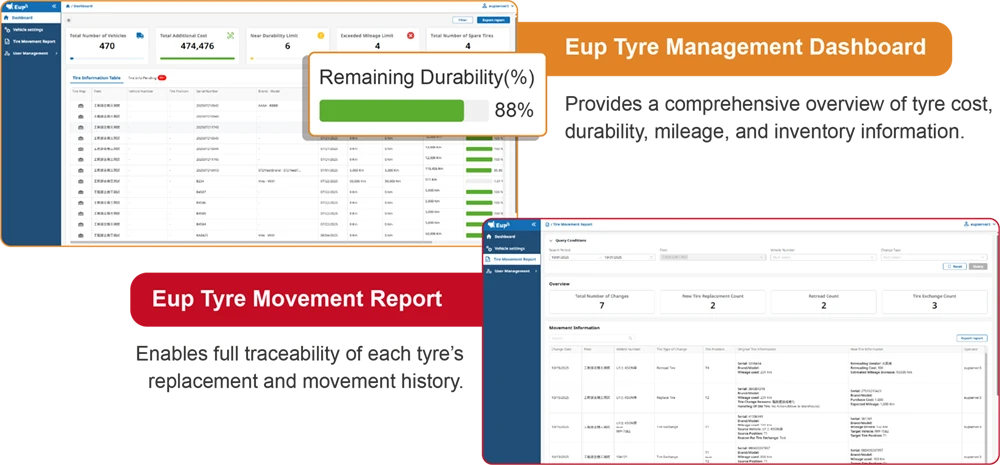Click the 470 vehicles count value

click(107, 46)
